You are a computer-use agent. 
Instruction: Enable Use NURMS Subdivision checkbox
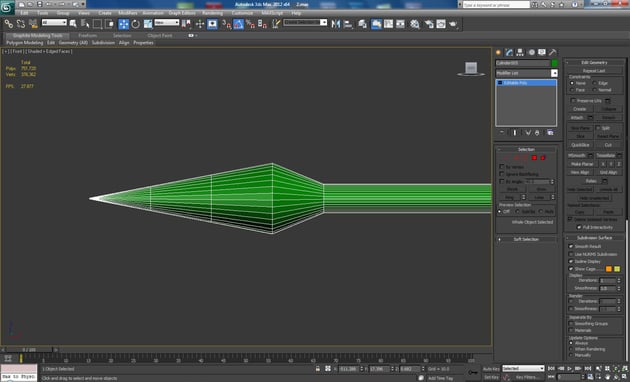571,254
